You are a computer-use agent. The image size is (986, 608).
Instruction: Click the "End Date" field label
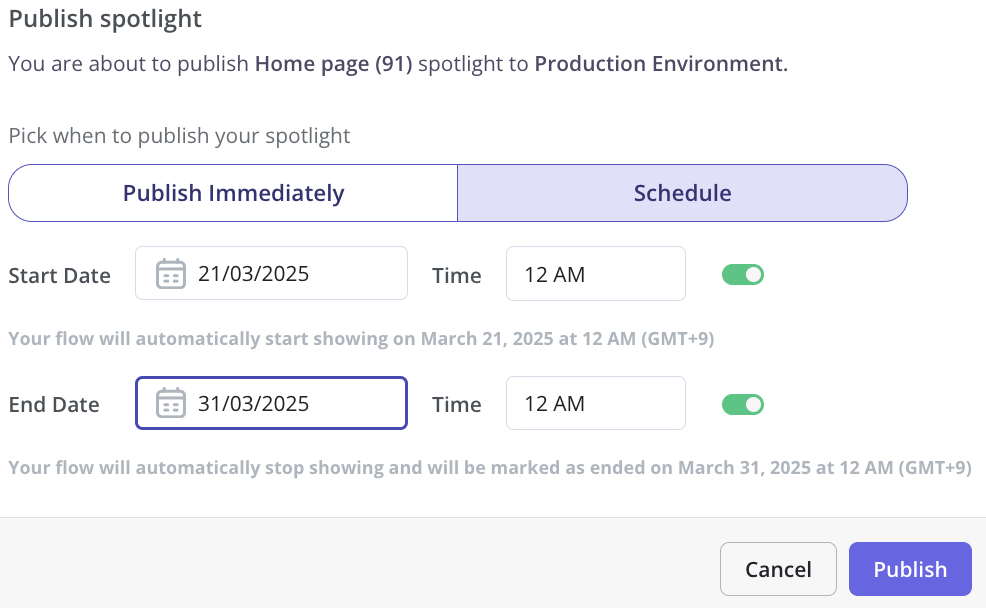(x=54, y=404)
